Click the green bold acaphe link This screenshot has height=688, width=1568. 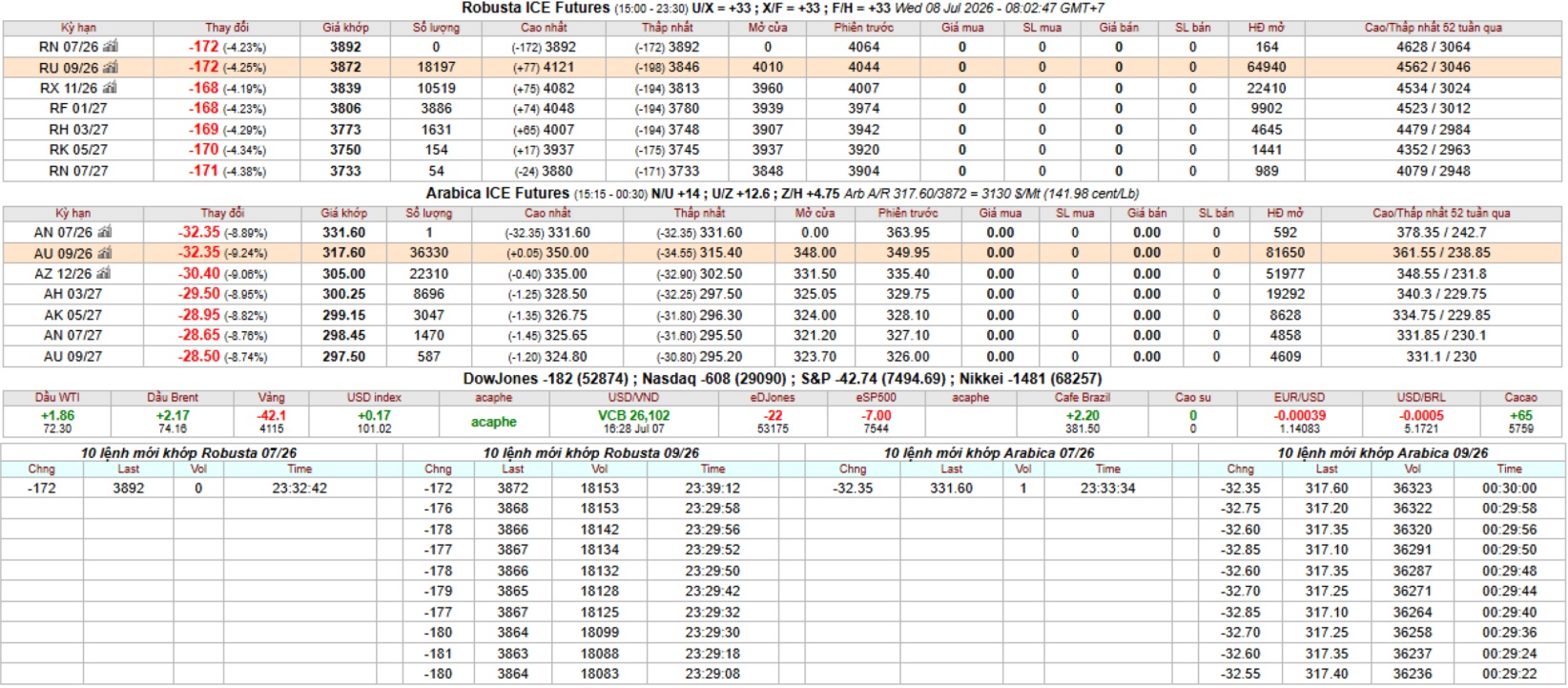pos(493,422)
